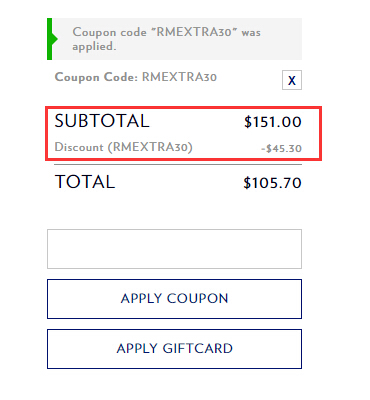Image resolution: width=370 pixels, height=400 pixels.
Task: Select the $105.70 total amount
Action: pos(272,183)
